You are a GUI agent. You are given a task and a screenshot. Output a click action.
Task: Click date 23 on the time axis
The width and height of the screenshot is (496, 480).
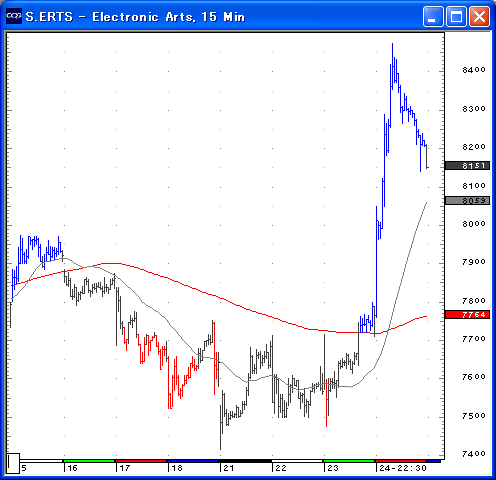(x=333, y=468)
